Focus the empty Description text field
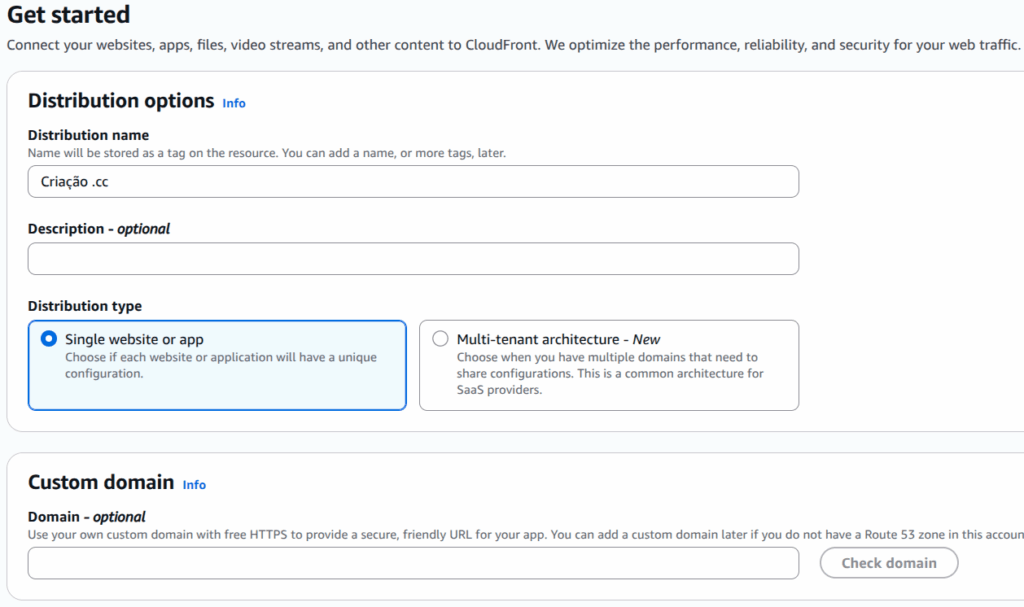Screen dimensions: 1024x607 coord(412,259)
